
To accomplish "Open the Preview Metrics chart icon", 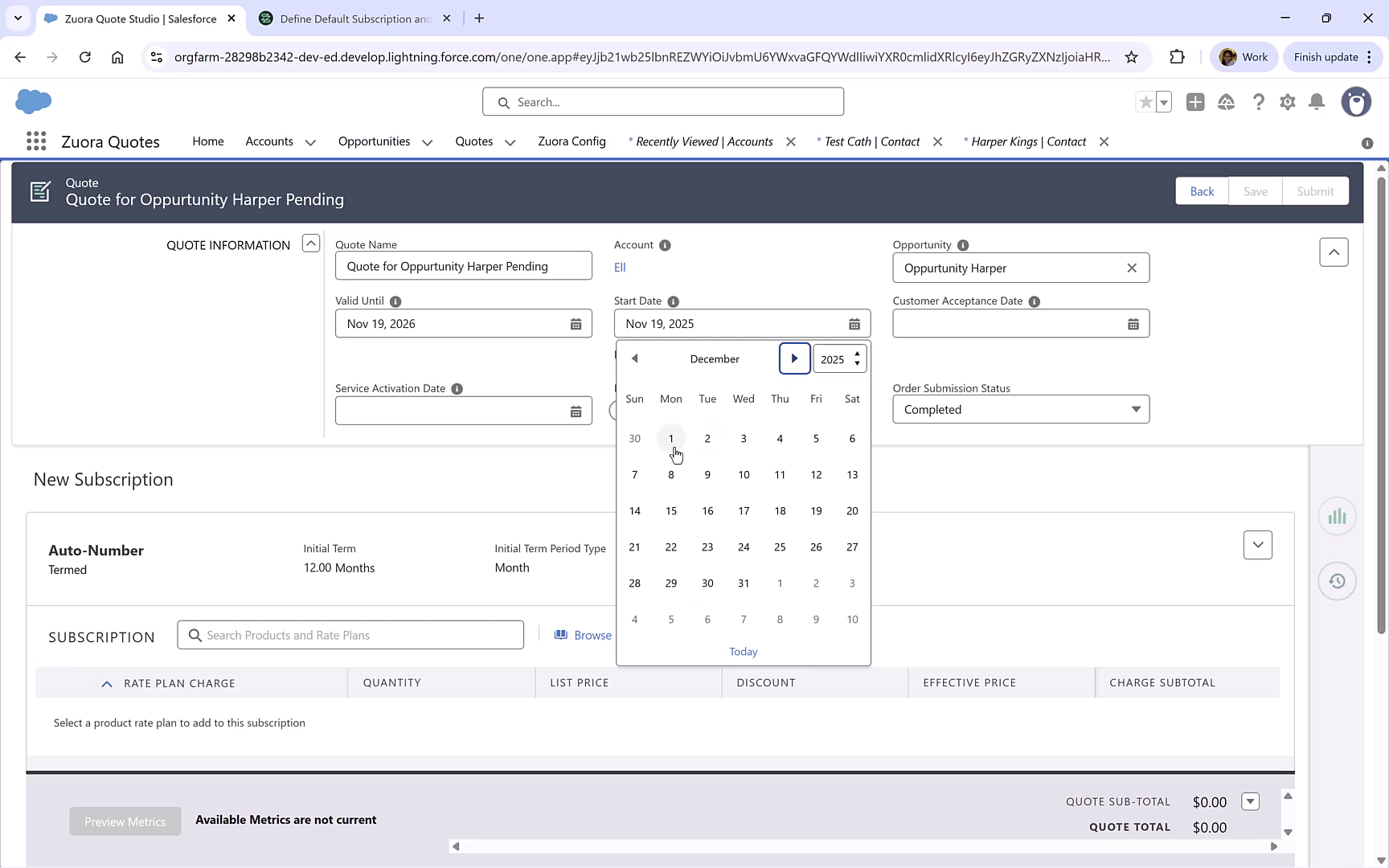I will [x=1337, y=516].
